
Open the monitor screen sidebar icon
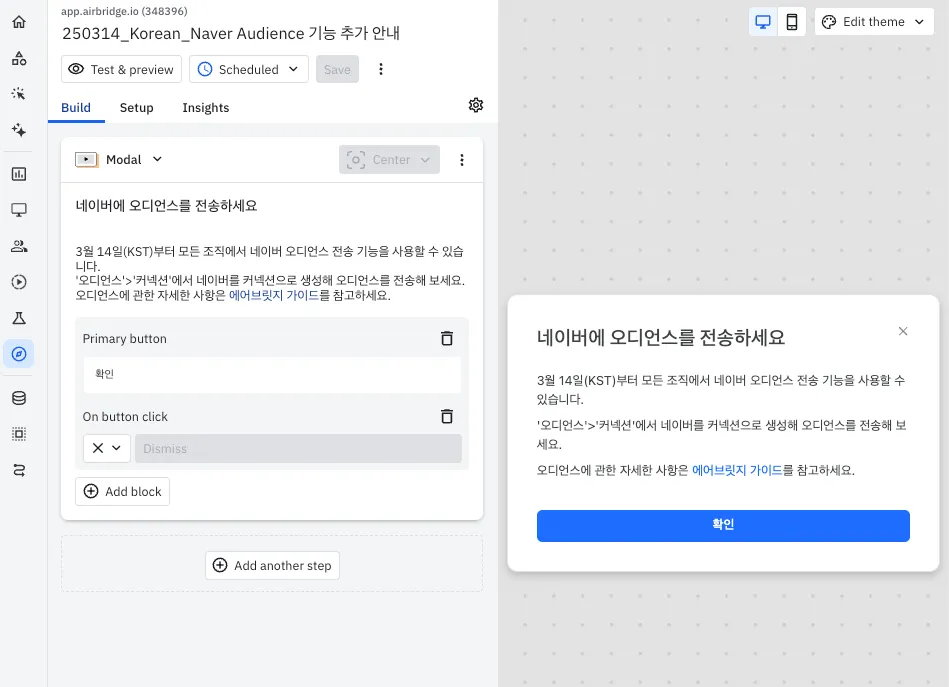tap(19, 210)
